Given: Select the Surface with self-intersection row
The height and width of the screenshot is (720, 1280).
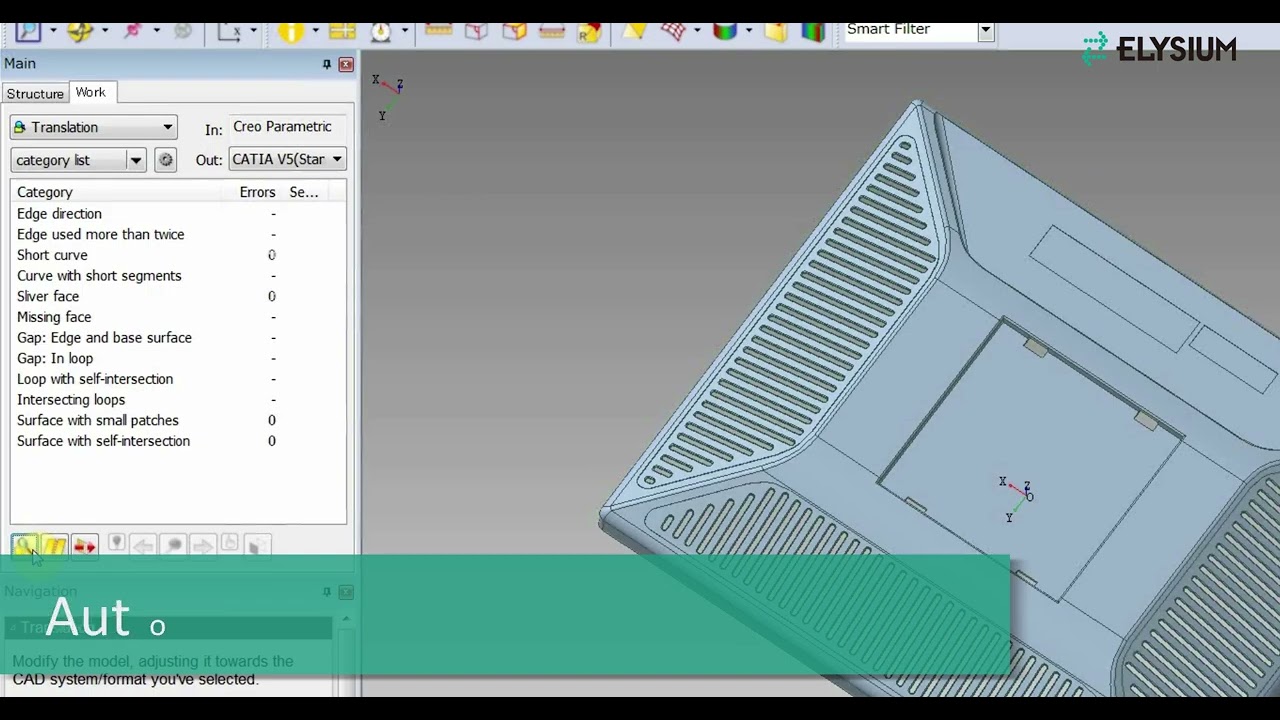Looking at the screenshot, I should pos(178,441).
